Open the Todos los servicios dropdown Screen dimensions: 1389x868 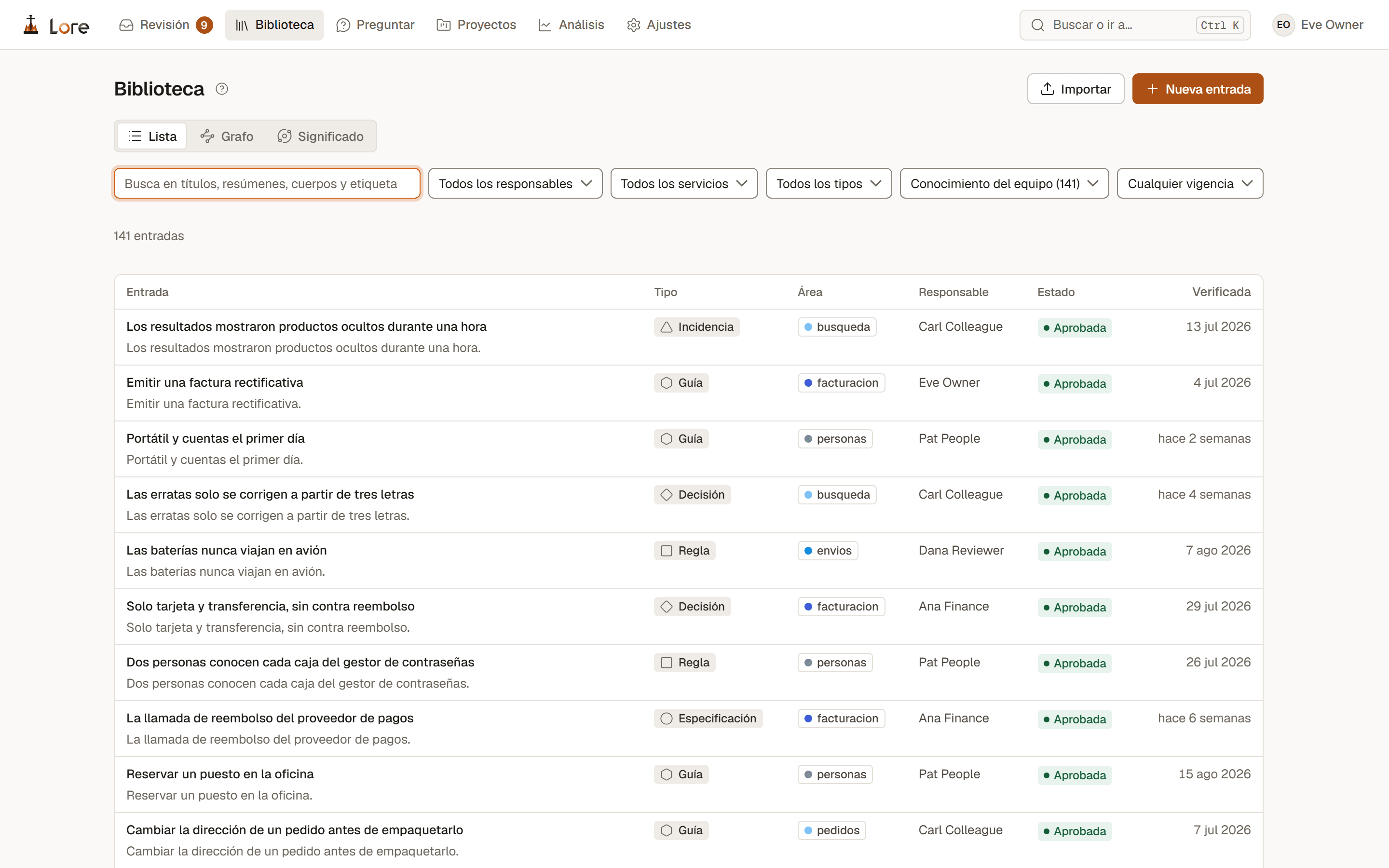tap(683, 184)
